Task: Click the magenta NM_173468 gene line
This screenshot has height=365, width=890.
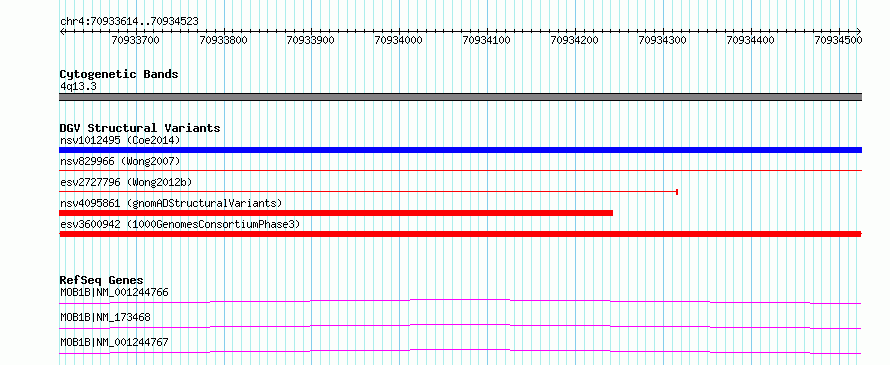Action: coord(460,326)
